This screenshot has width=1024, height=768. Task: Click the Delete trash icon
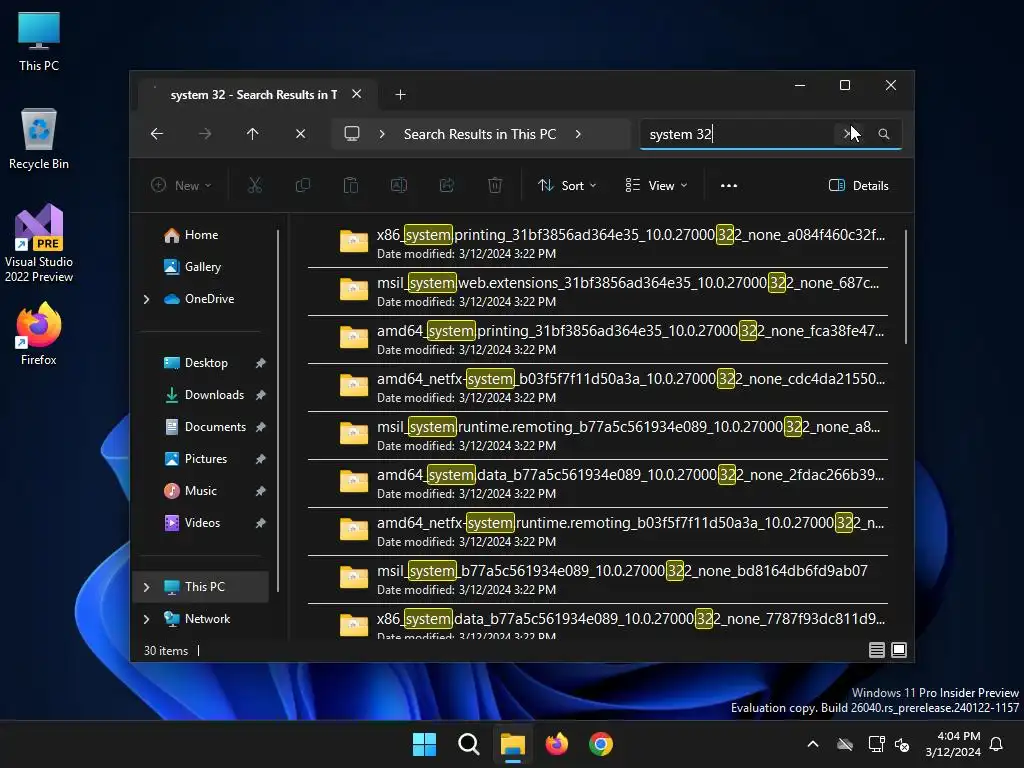point(495,185)
